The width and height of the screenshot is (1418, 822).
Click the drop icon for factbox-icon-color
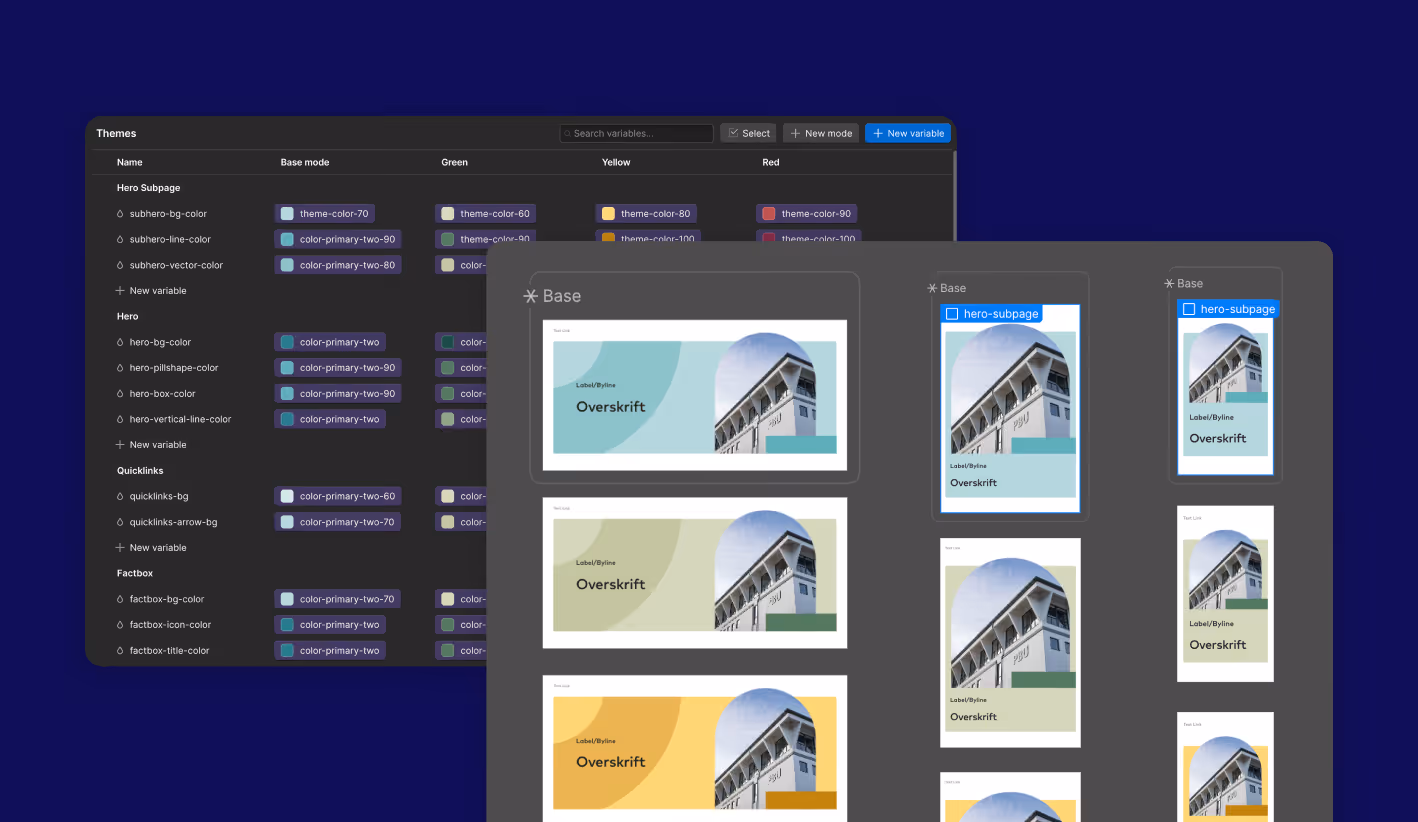120,625
